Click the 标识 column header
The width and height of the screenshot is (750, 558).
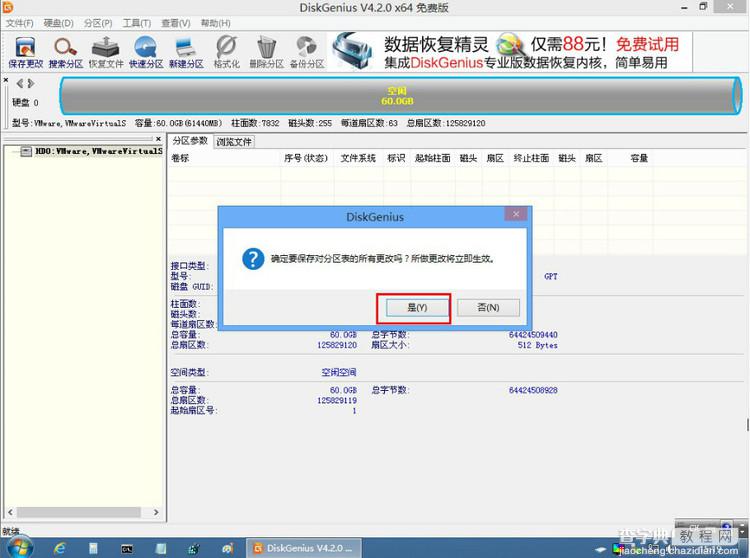396,158
